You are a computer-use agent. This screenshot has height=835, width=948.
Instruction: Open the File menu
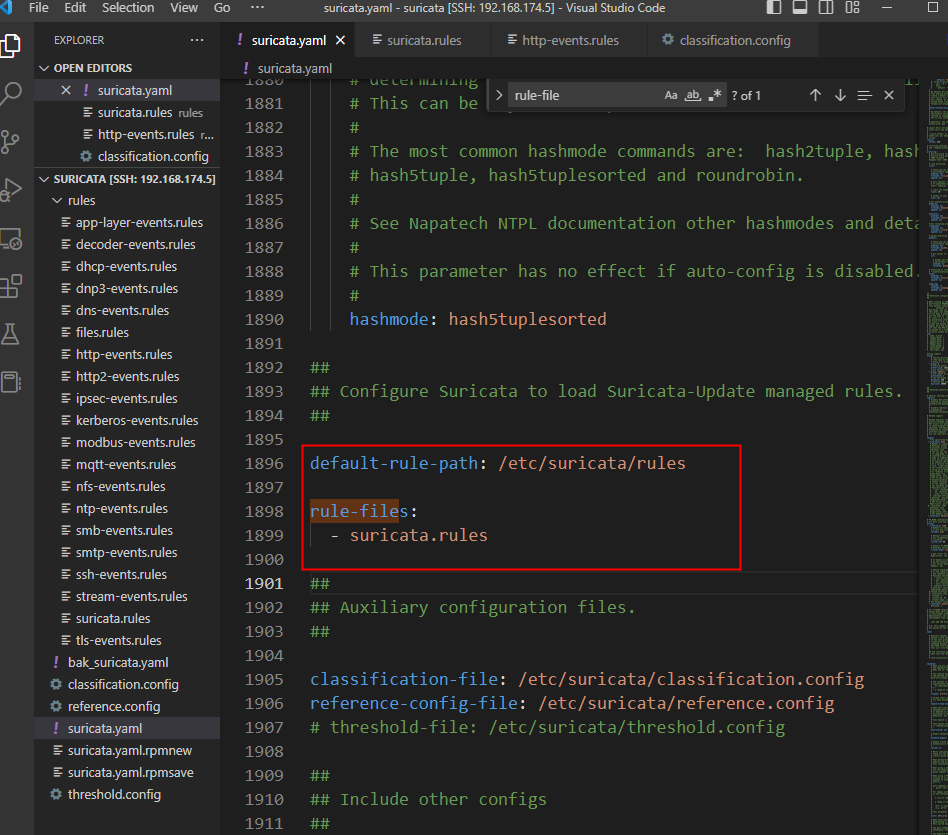tap(39, 8)
